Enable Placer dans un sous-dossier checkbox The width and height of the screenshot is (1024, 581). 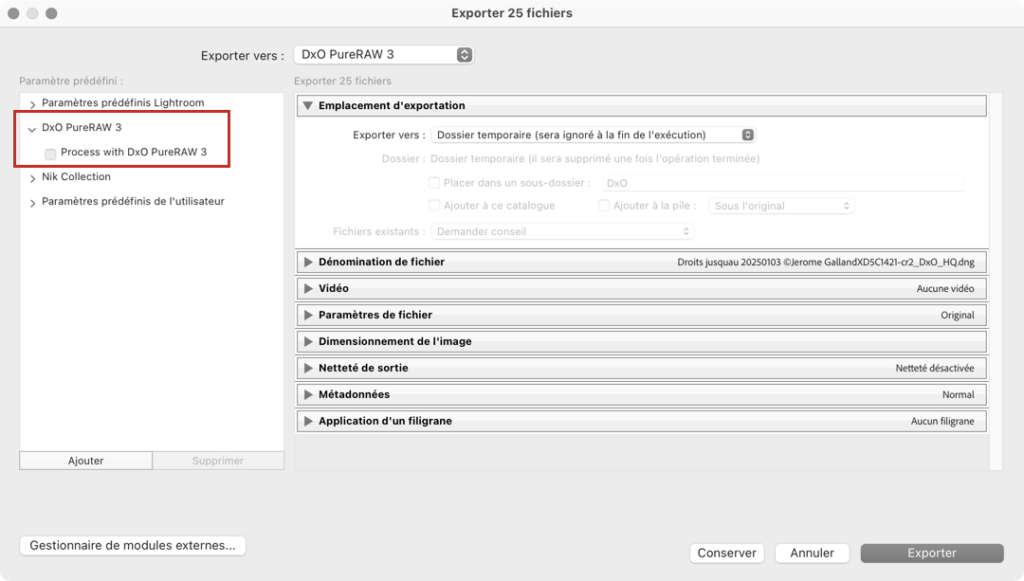click(434, 183)
